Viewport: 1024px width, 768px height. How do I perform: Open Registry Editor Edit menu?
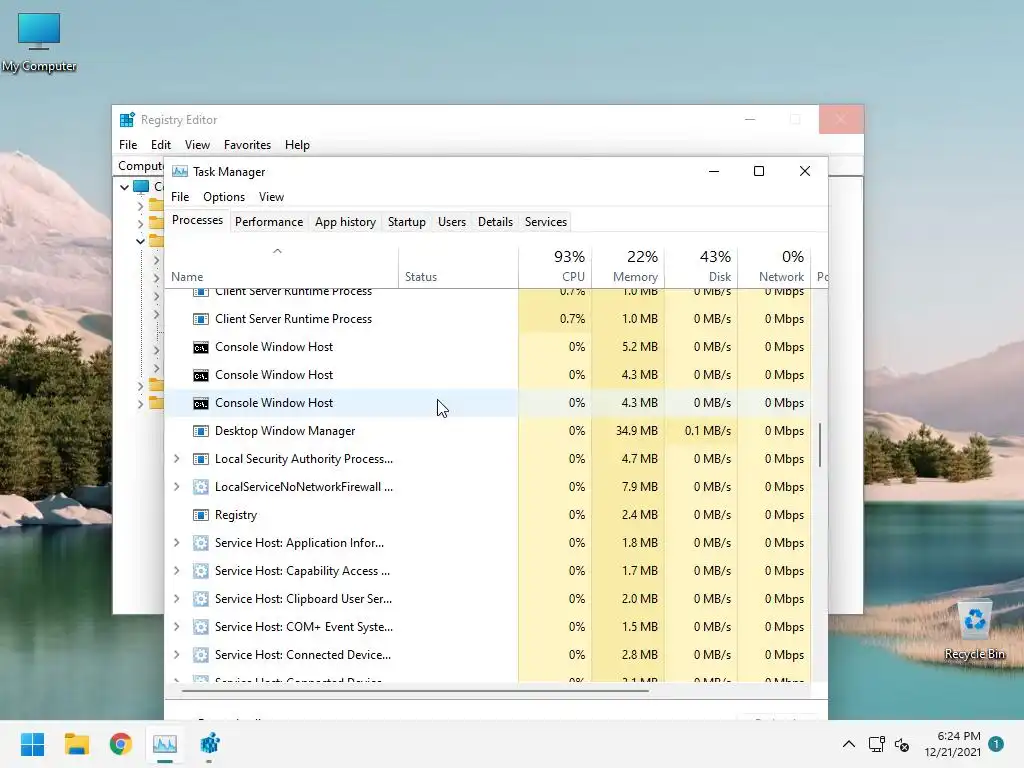pyautogui.click(x=161, y=145)
